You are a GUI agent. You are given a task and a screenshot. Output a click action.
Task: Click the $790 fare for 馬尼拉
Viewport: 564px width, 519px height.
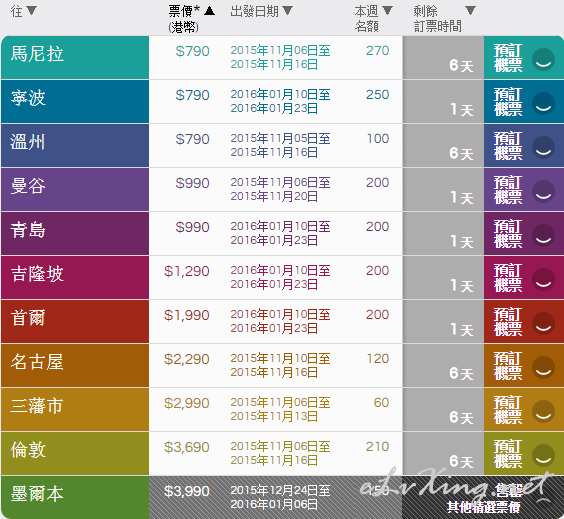click(192, 51)
